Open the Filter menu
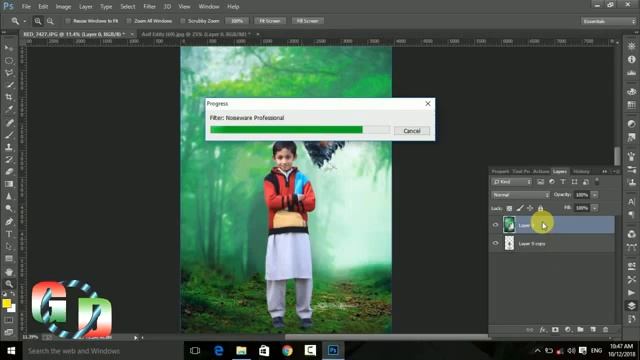640x360 pixels. 149,7
